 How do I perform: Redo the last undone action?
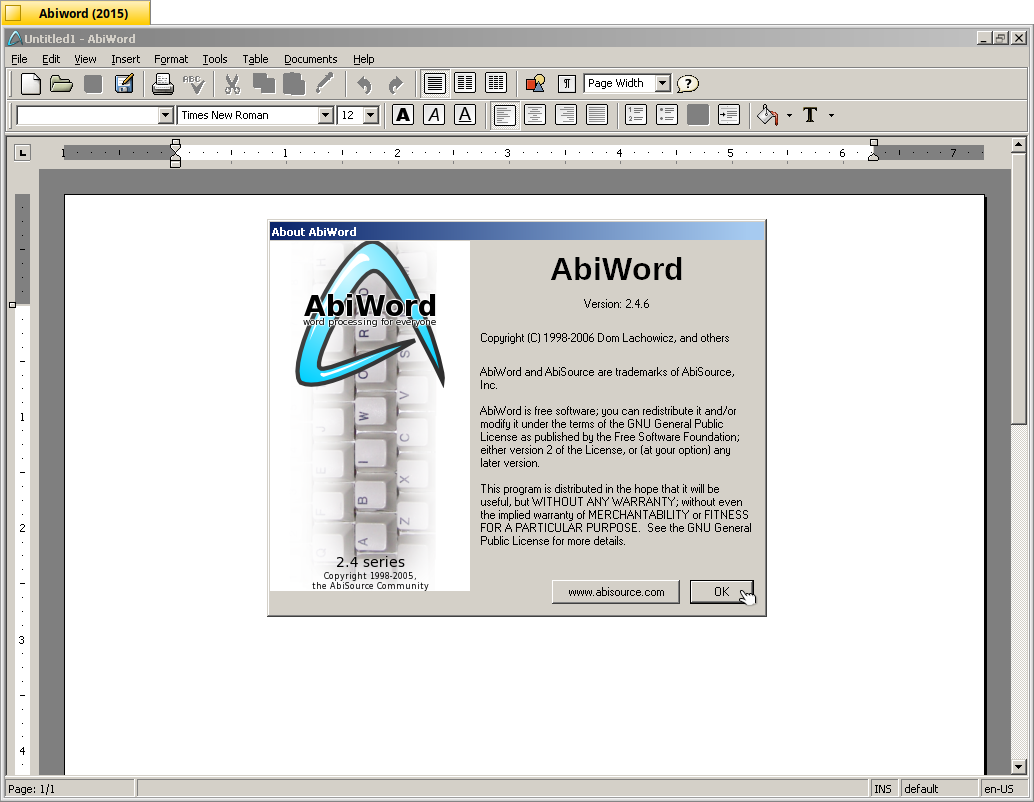pos(395,84)
